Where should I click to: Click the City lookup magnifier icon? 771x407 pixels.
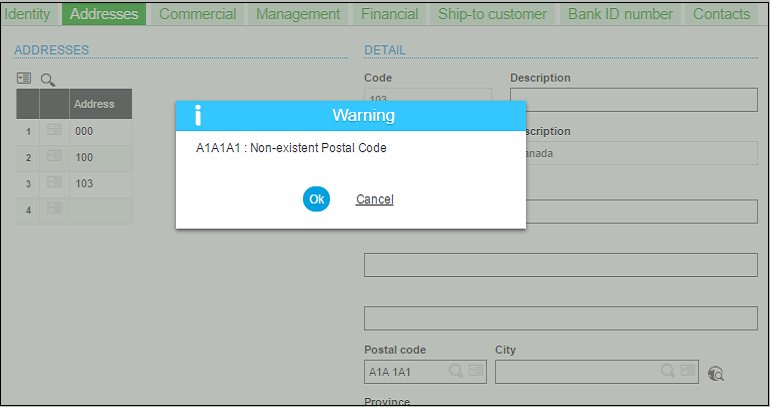(668, 371)
